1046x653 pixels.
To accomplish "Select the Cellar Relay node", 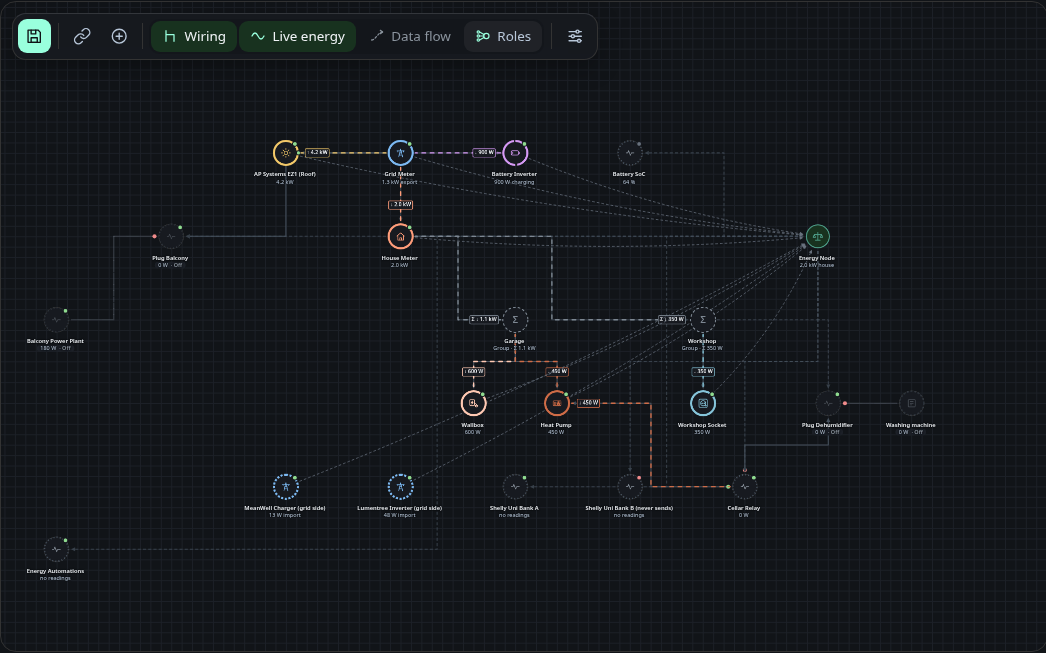I will (x=744, y=486).
